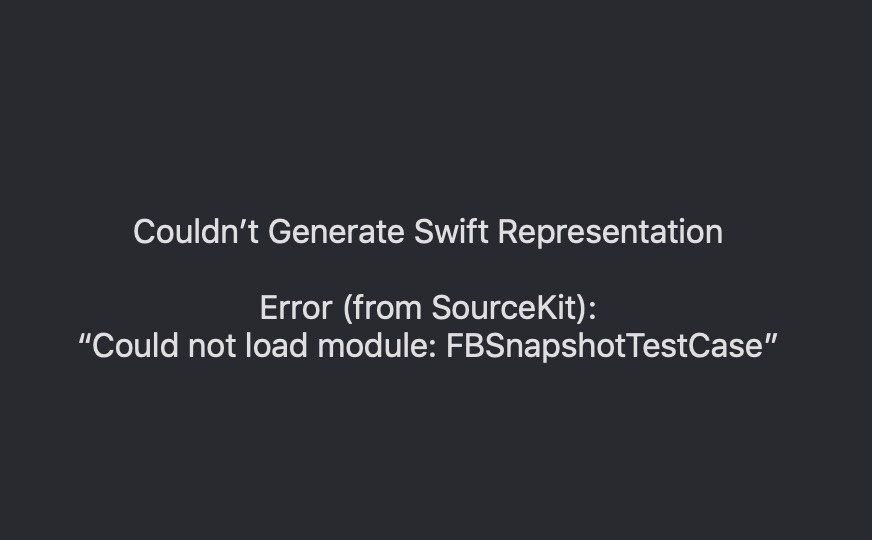This screenshot has width=872, height=540.
Task: Click the word "FBSnapshotTestCase" in the error
Action: 605,345
